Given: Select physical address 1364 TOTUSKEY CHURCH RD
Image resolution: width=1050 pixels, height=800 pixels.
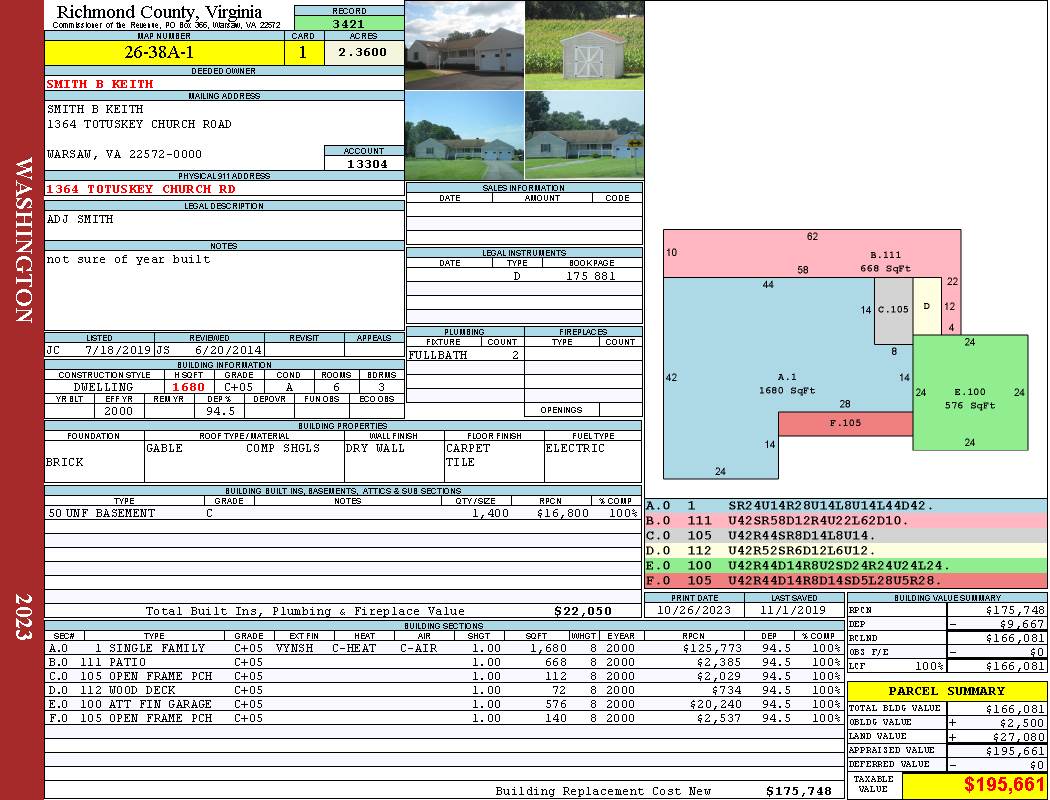Looking at the screenshot, I should click(141, 189).
